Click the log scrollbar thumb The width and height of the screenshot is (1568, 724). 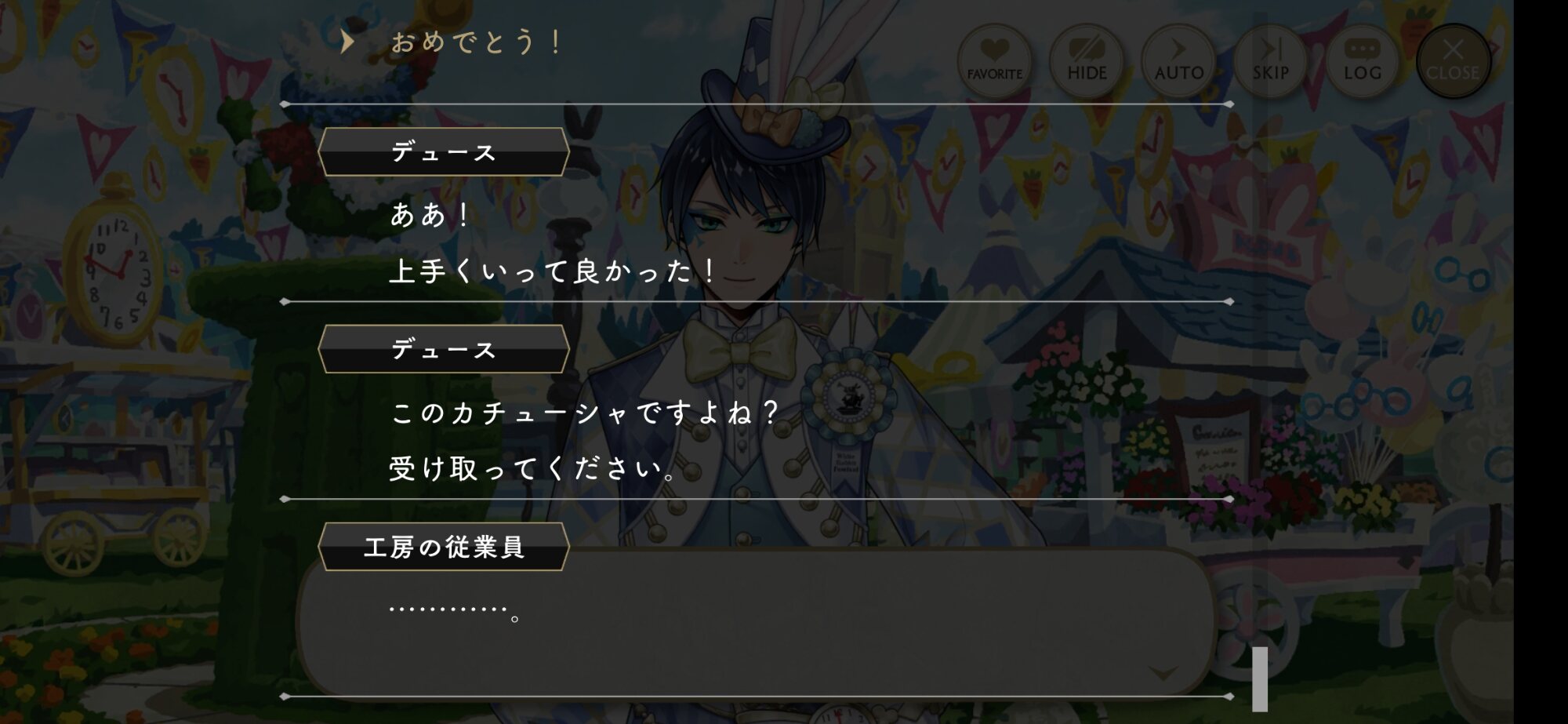tap(1260, 679)
